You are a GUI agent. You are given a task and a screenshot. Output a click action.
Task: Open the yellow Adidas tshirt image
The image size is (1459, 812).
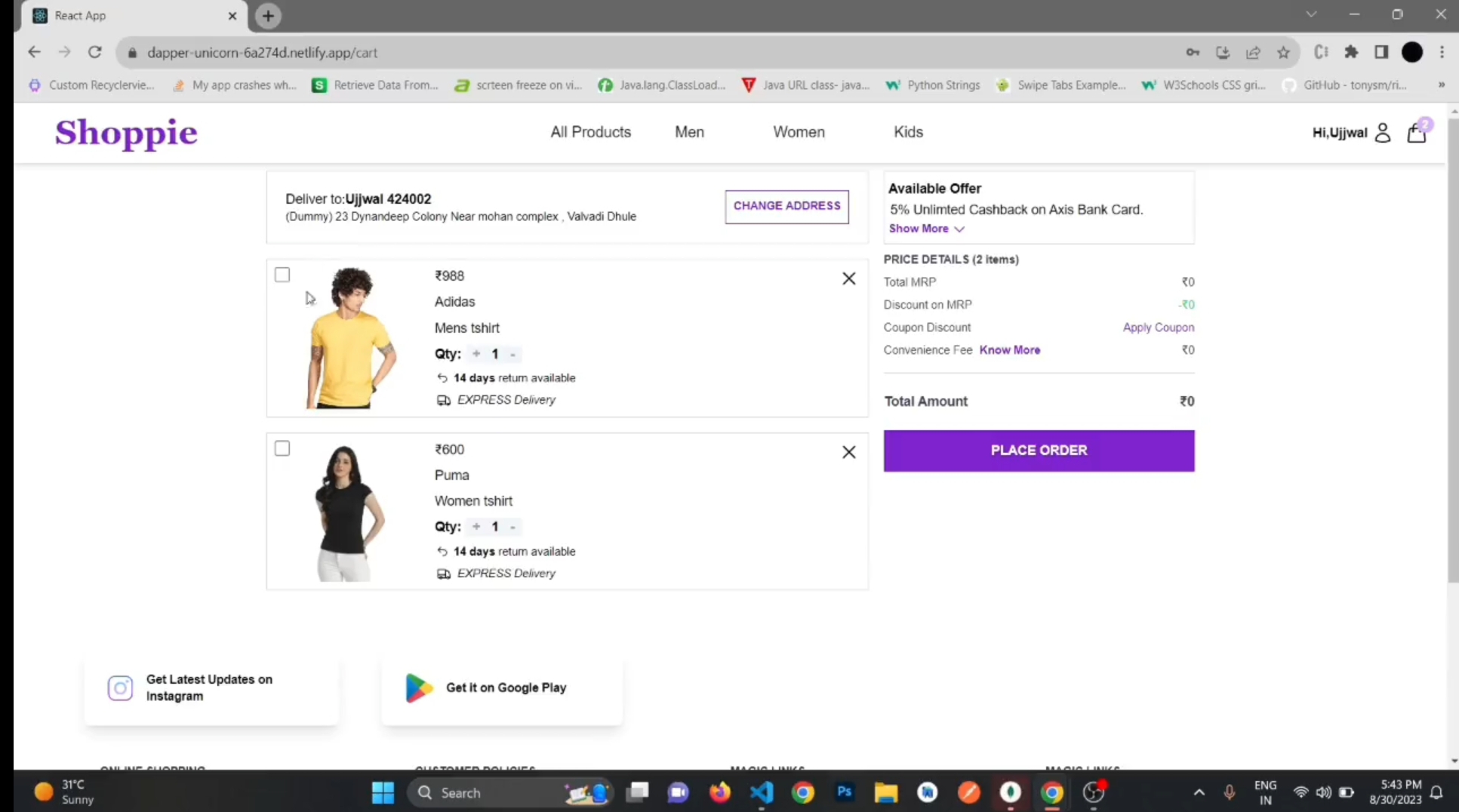point(350,338)
